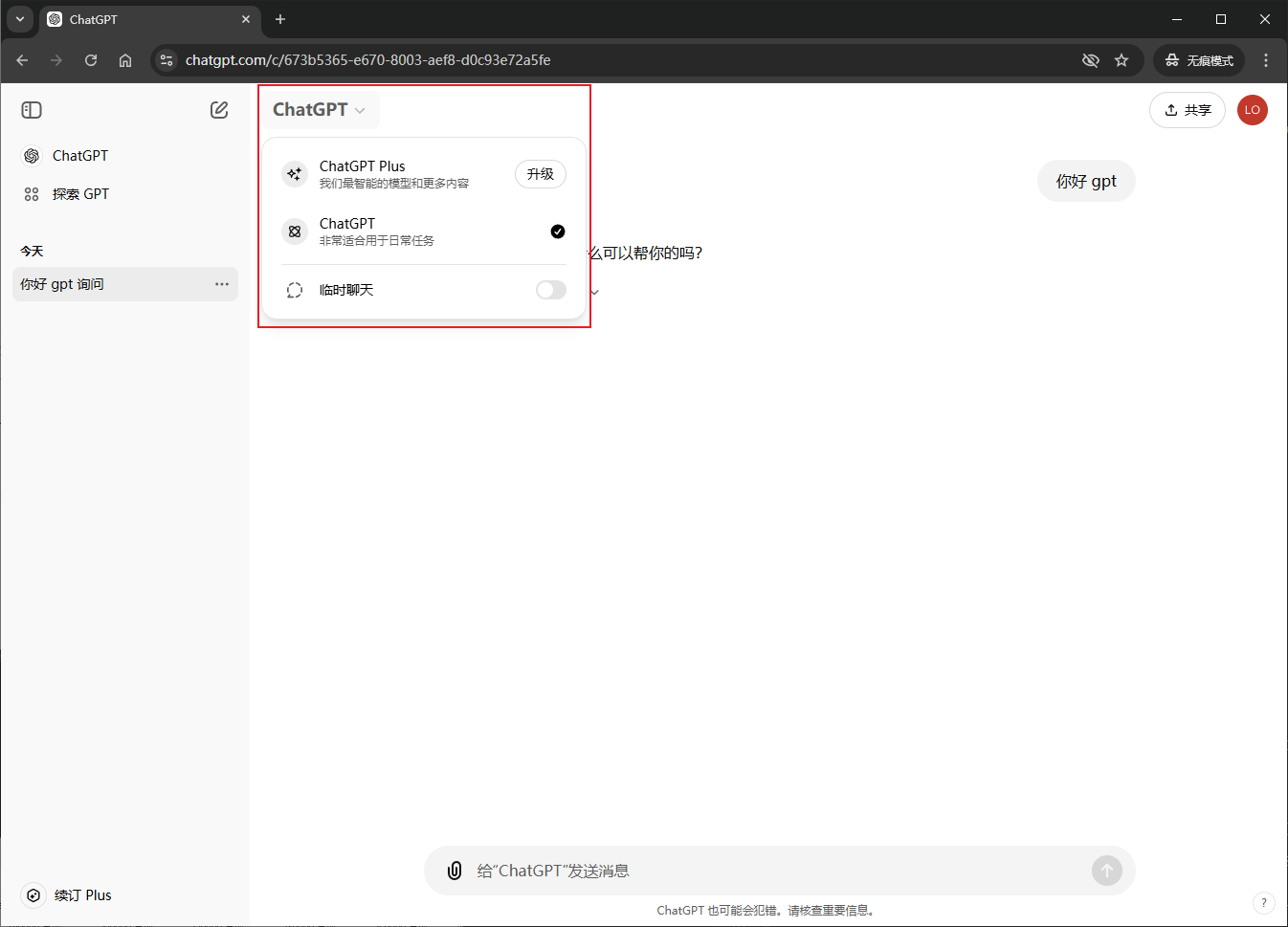Click the browser reload icon
Viewport: 1288px width, 927px height.
[x=91, y=60]
